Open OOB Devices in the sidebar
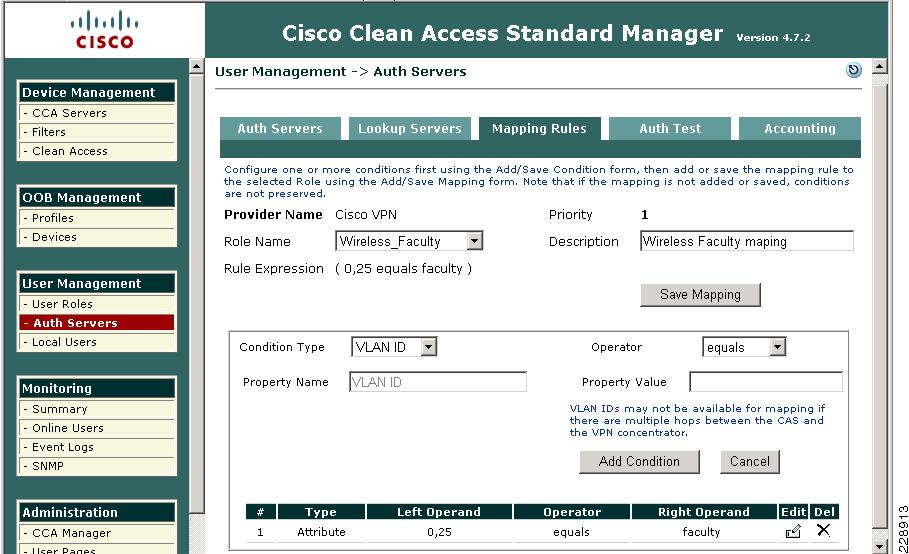Screen dimensions: 909x554 (97, 237)
